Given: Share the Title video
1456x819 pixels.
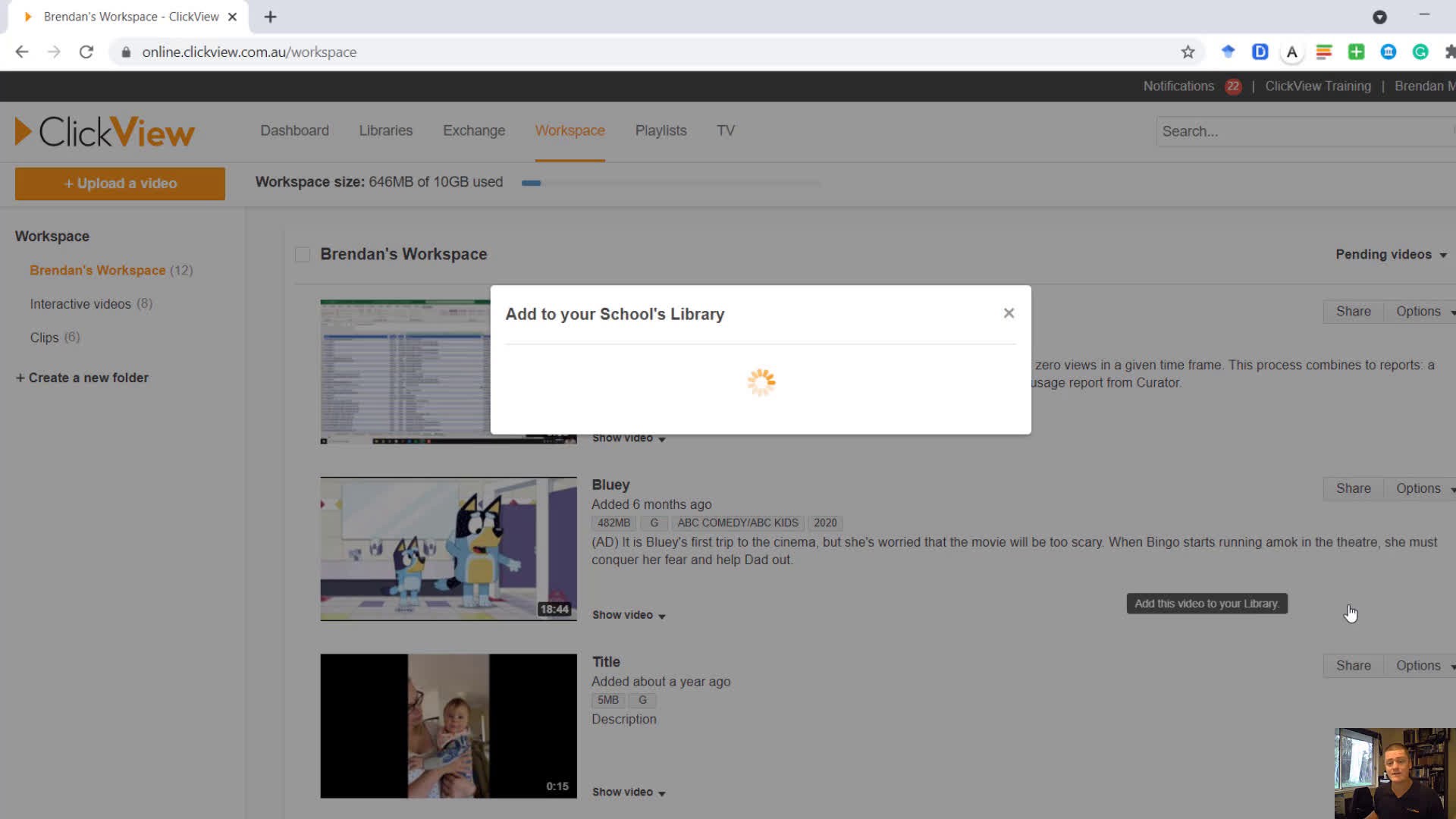Looking at the screenshot, I should tap(1353, 666).
